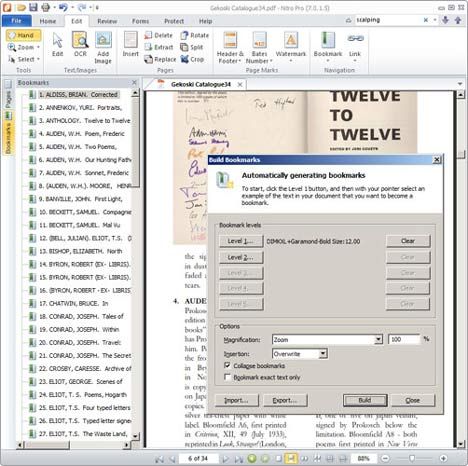Image resolution: width=468 pixels, height=466 pixels.
Task: Choose Add Image tool
Action: click(103, 48)
